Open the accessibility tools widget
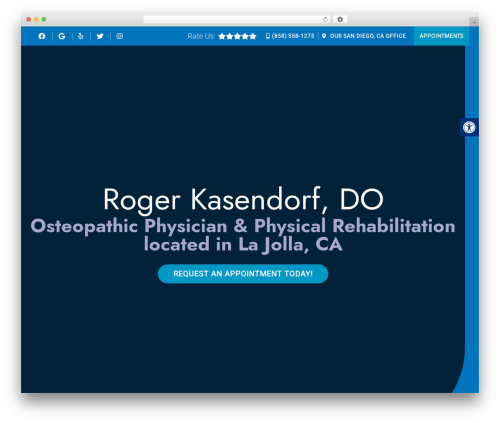 point(469,127)
